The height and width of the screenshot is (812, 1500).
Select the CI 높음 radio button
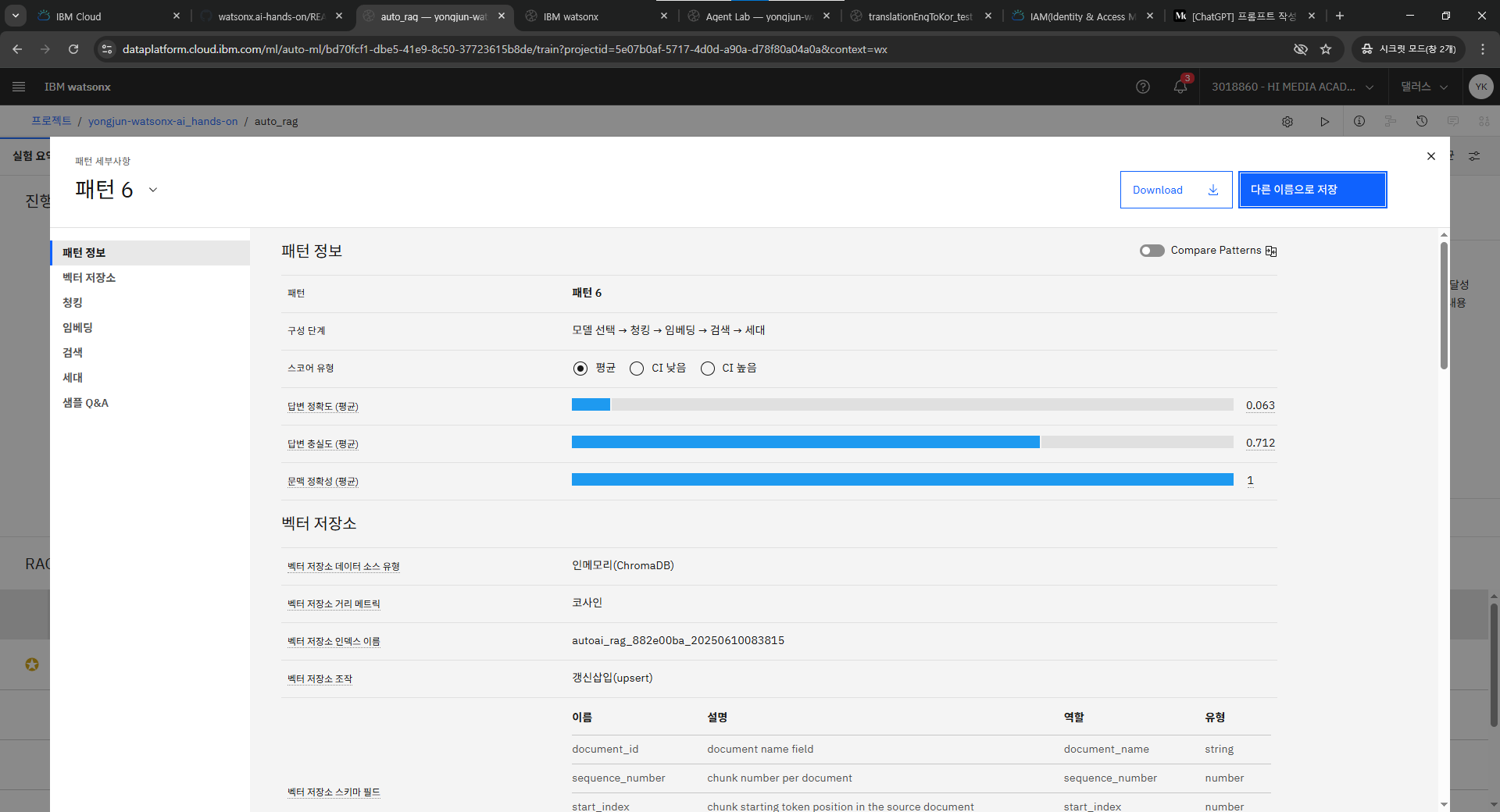coord(708,369)
